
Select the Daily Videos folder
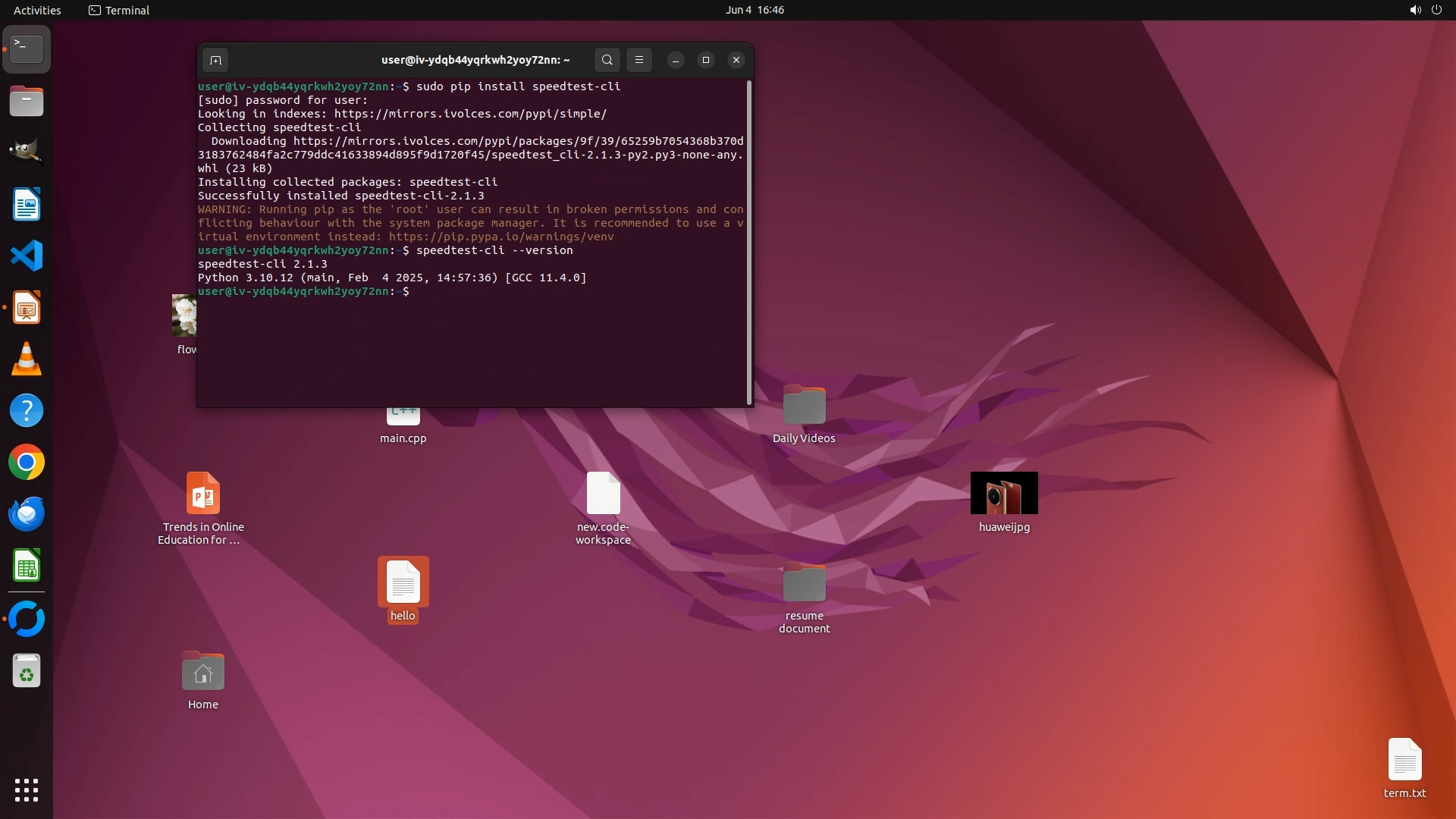click(804, 406)
